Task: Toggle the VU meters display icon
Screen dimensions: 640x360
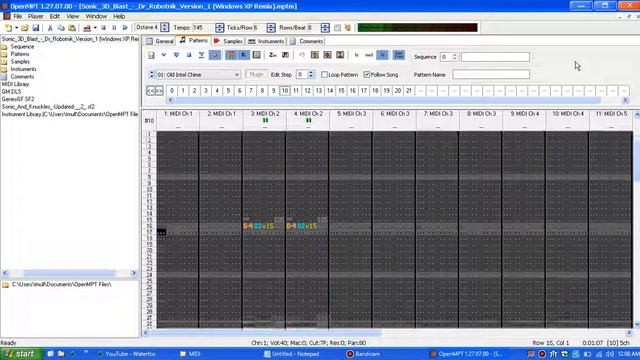Action: point(231,55)
